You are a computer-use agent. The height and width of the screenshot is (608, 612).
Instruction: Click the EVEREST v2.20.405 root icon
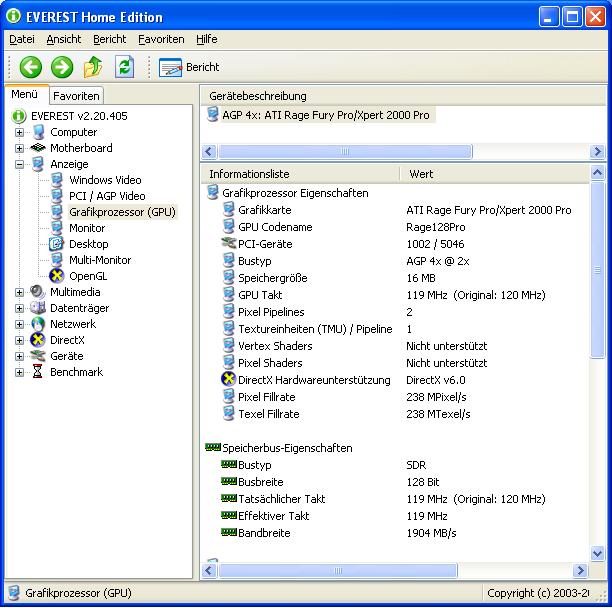[19, 116]
